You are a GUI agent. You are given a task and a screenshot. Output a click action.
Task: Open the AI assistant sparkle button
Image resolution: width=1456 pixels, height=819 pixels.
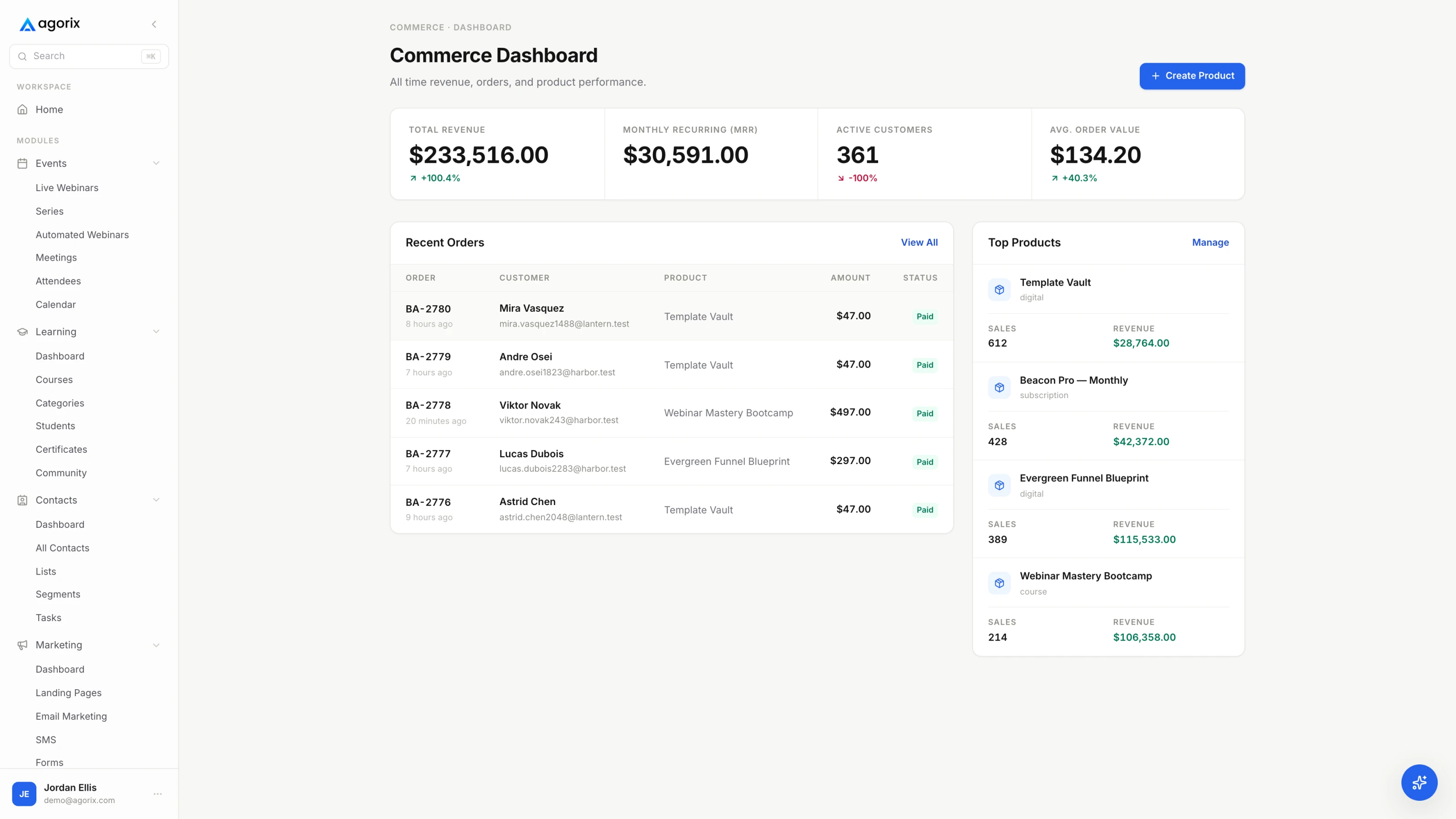(x=1419, y=782)
